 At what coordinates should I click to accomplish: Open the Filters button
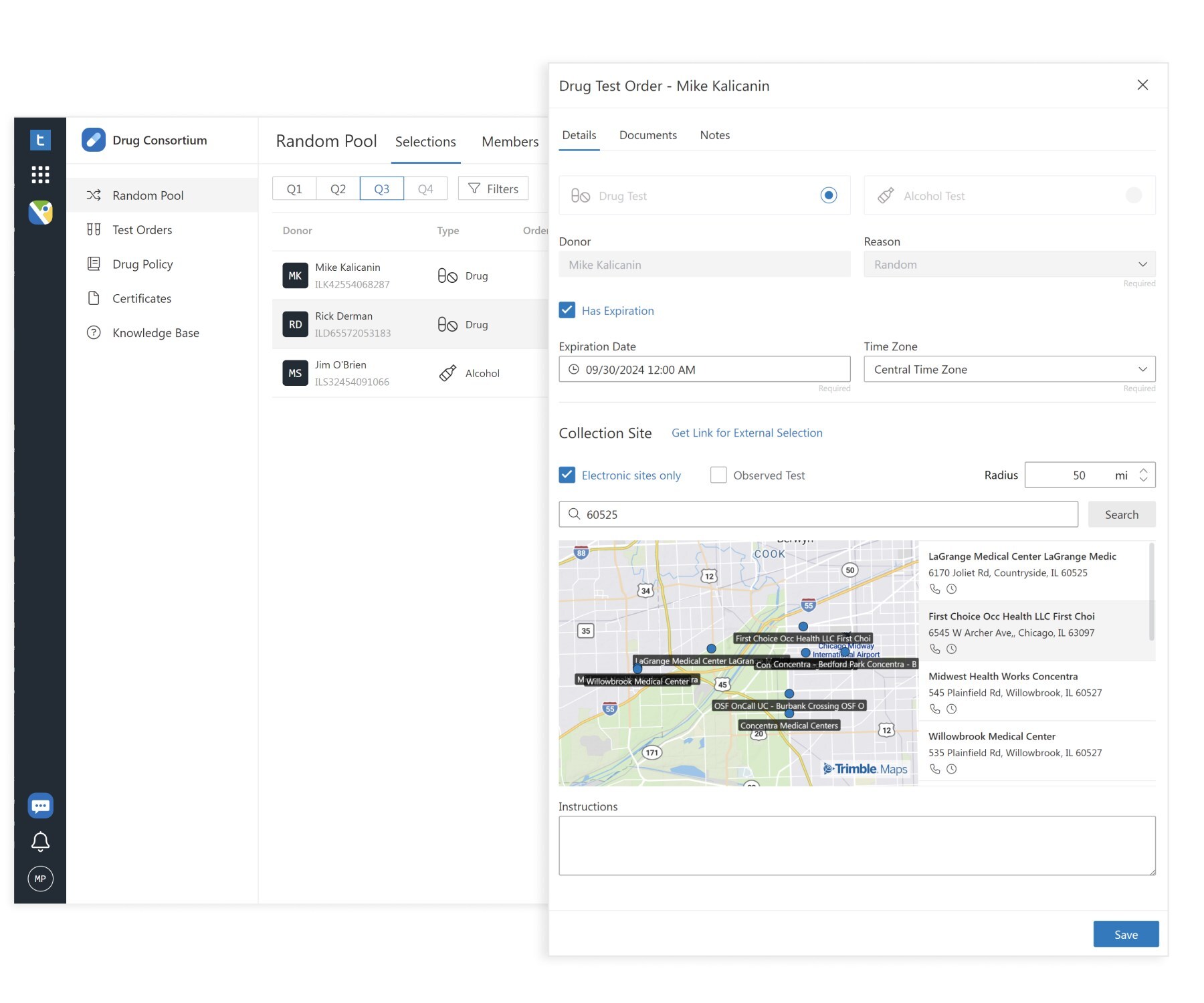pos(493,189)
